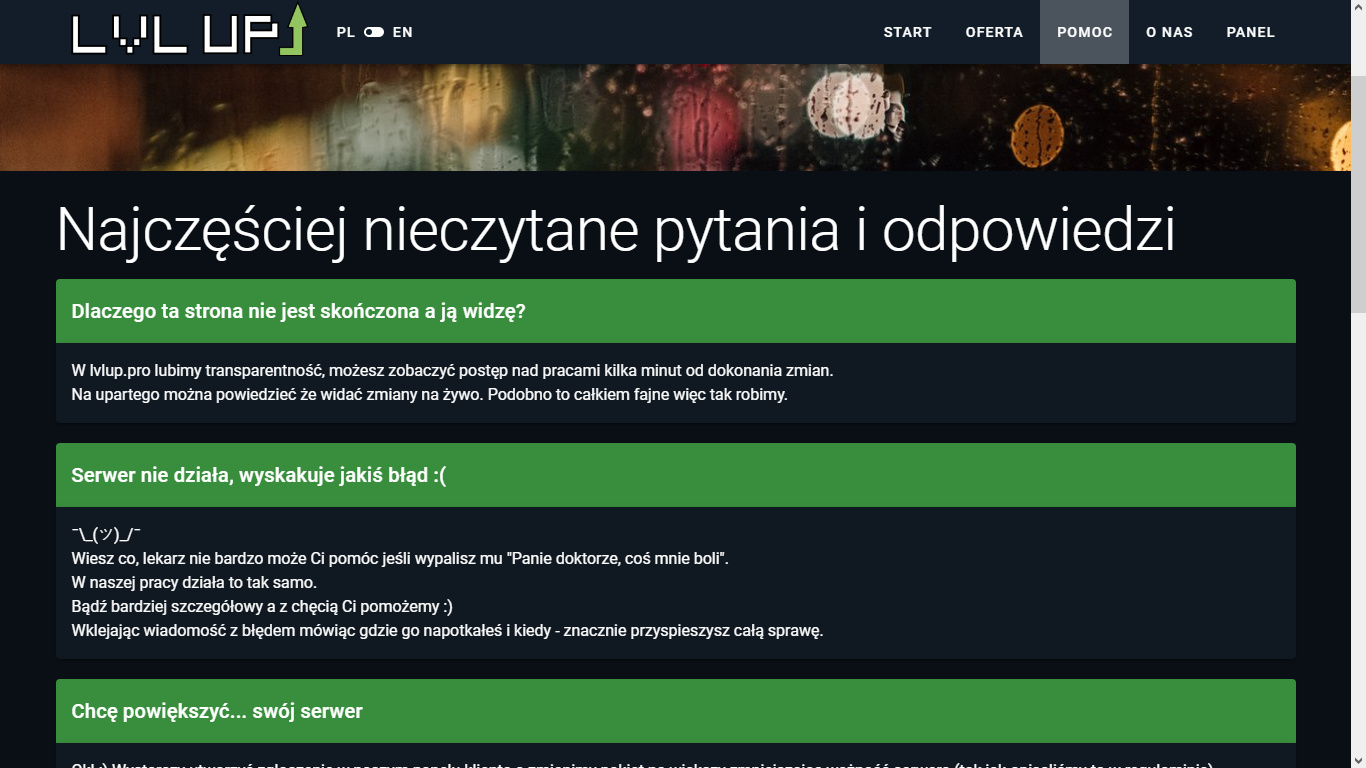1366x768 pixels.
Task: Click the "Najczęściej nieczytane pytania" page heading
Action: tap(615, 230)
